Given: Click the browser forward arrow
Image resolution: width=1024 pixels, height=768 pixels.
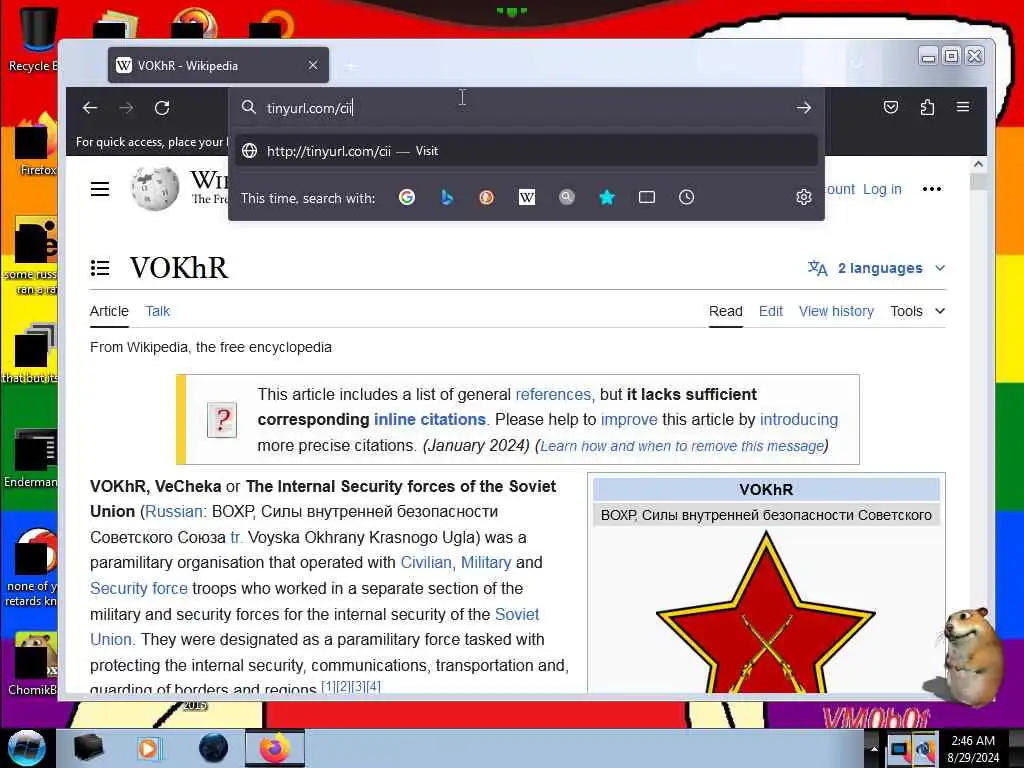Looking at the screenshot, I should click(126, 108).
